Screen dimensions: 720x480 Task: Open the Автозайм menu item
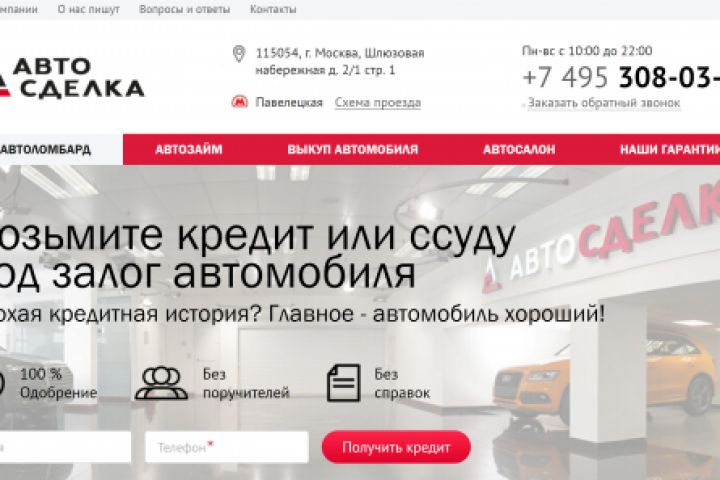point(189,149)
